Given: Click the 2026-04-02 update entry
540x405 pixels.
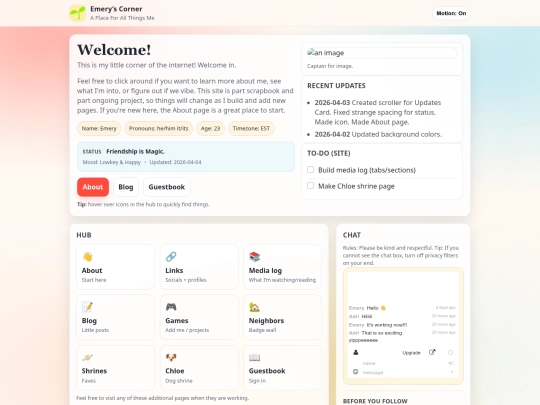Looking at the screenshot, I should (x=378, y=134).
